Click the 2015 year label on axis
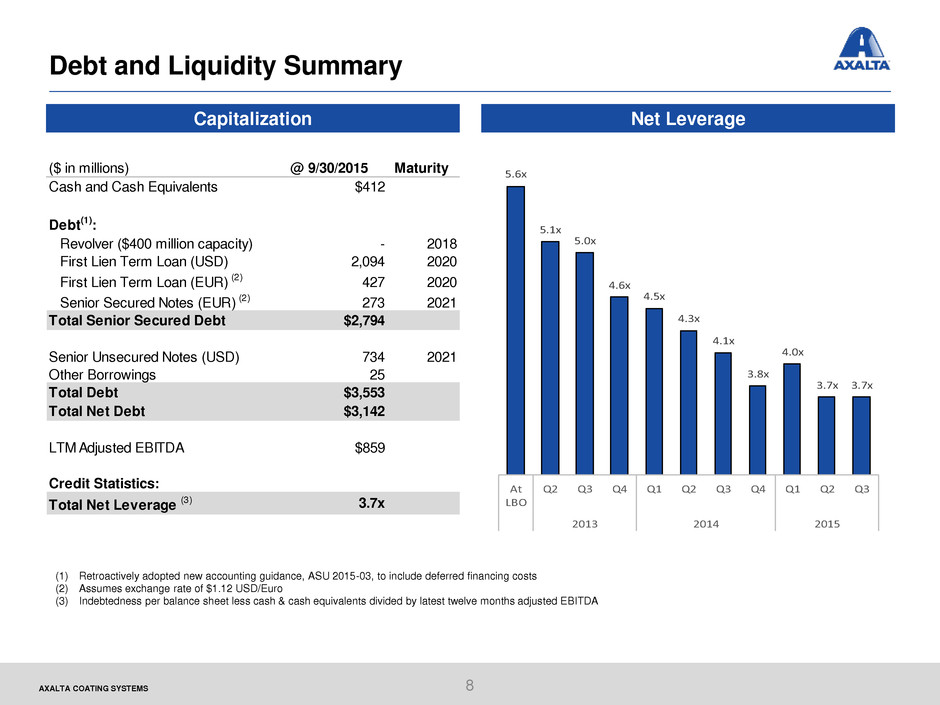The image size is (940, 705). (x=827, y=524)
